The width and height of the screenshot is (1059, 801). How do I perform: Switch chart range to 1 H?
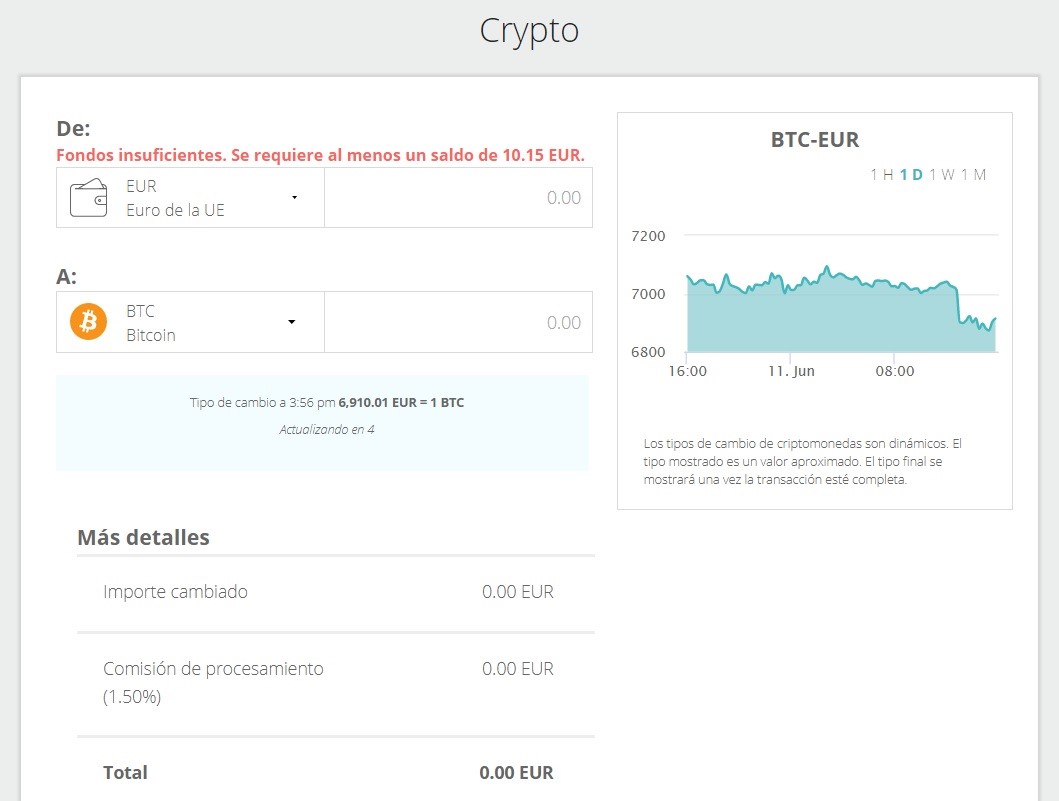point(881,175)
